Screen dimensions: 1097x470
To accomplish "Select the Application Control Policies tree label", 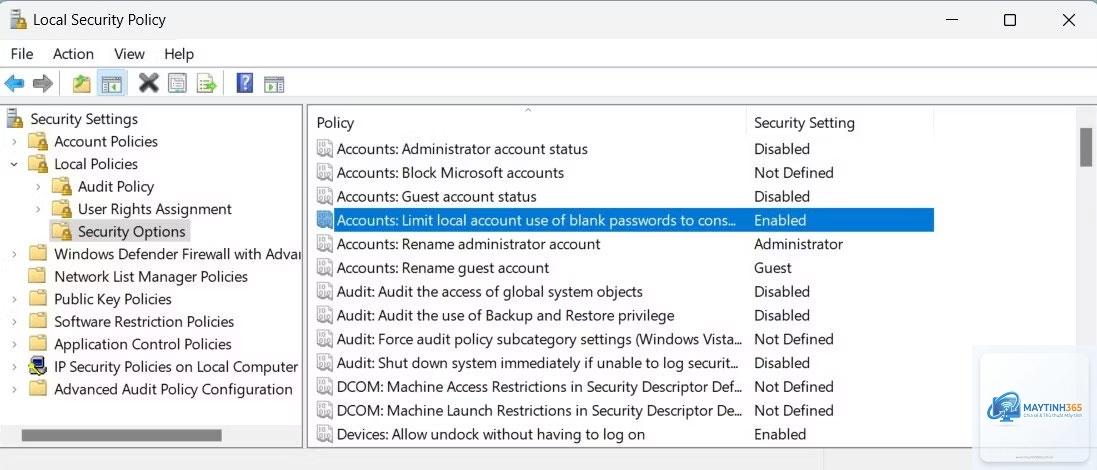I will 143,344.
